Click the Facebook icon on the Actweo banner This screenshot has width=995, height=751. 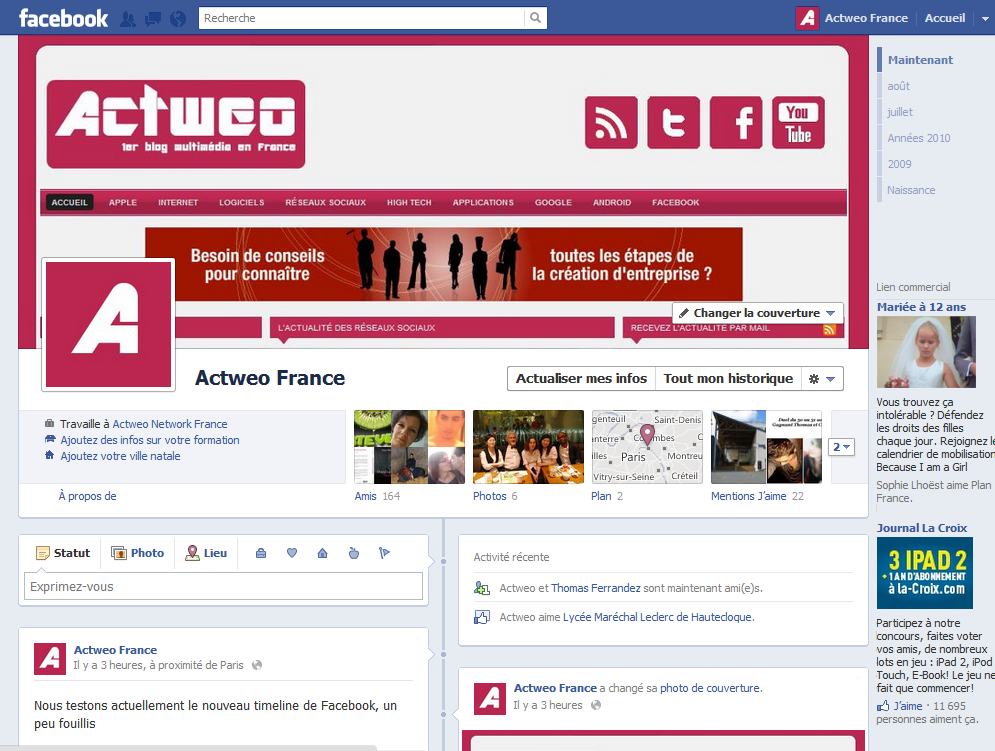[736, 123]
